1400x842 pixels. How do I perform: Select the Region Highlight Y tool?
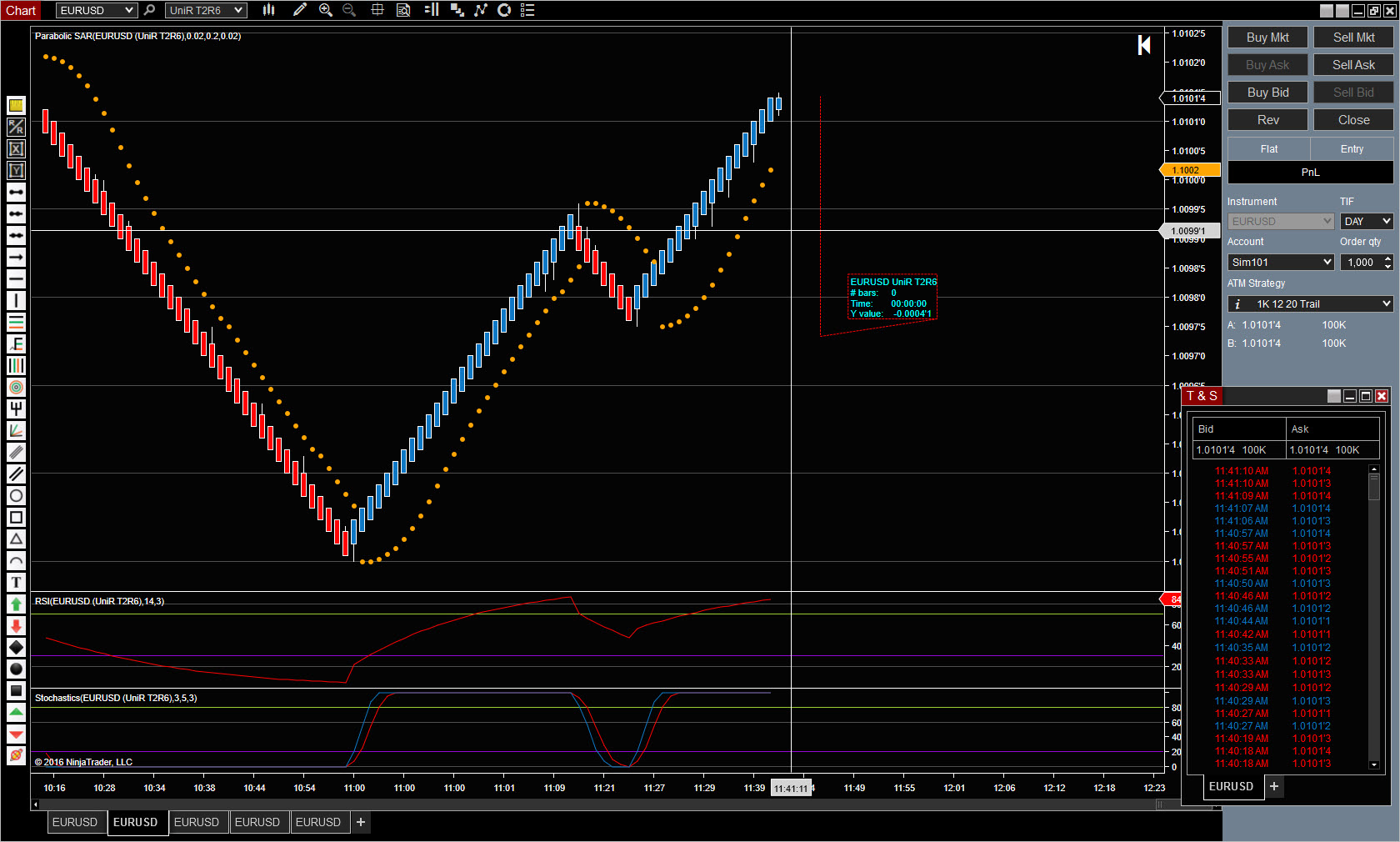tap(16, 170)
